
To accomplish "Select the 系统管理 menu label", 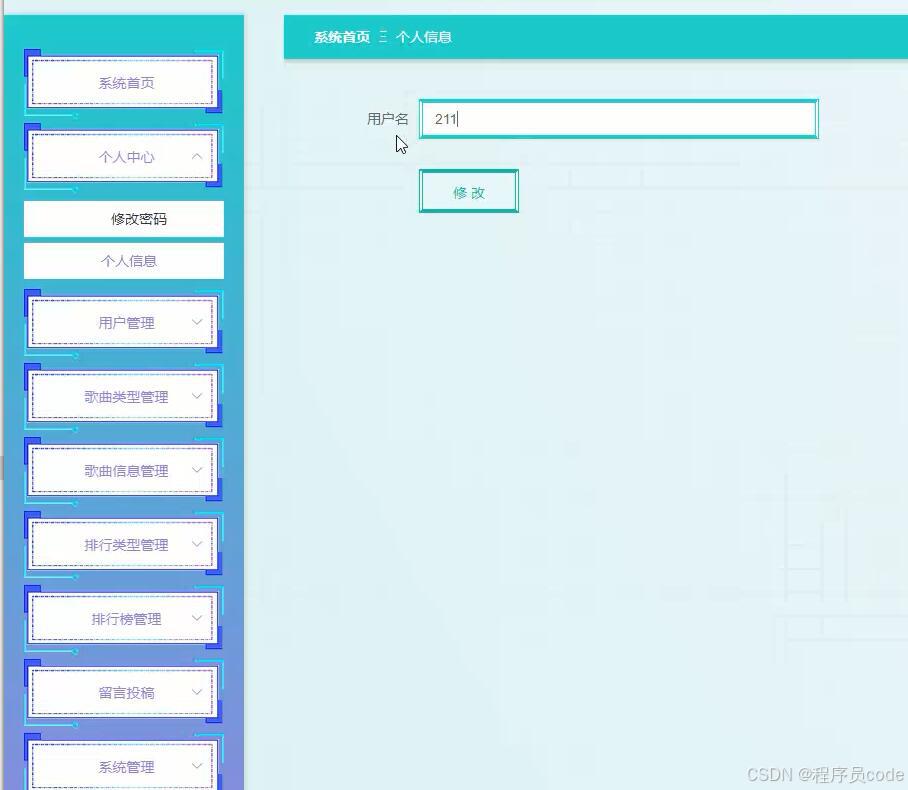I will [126, 767].
